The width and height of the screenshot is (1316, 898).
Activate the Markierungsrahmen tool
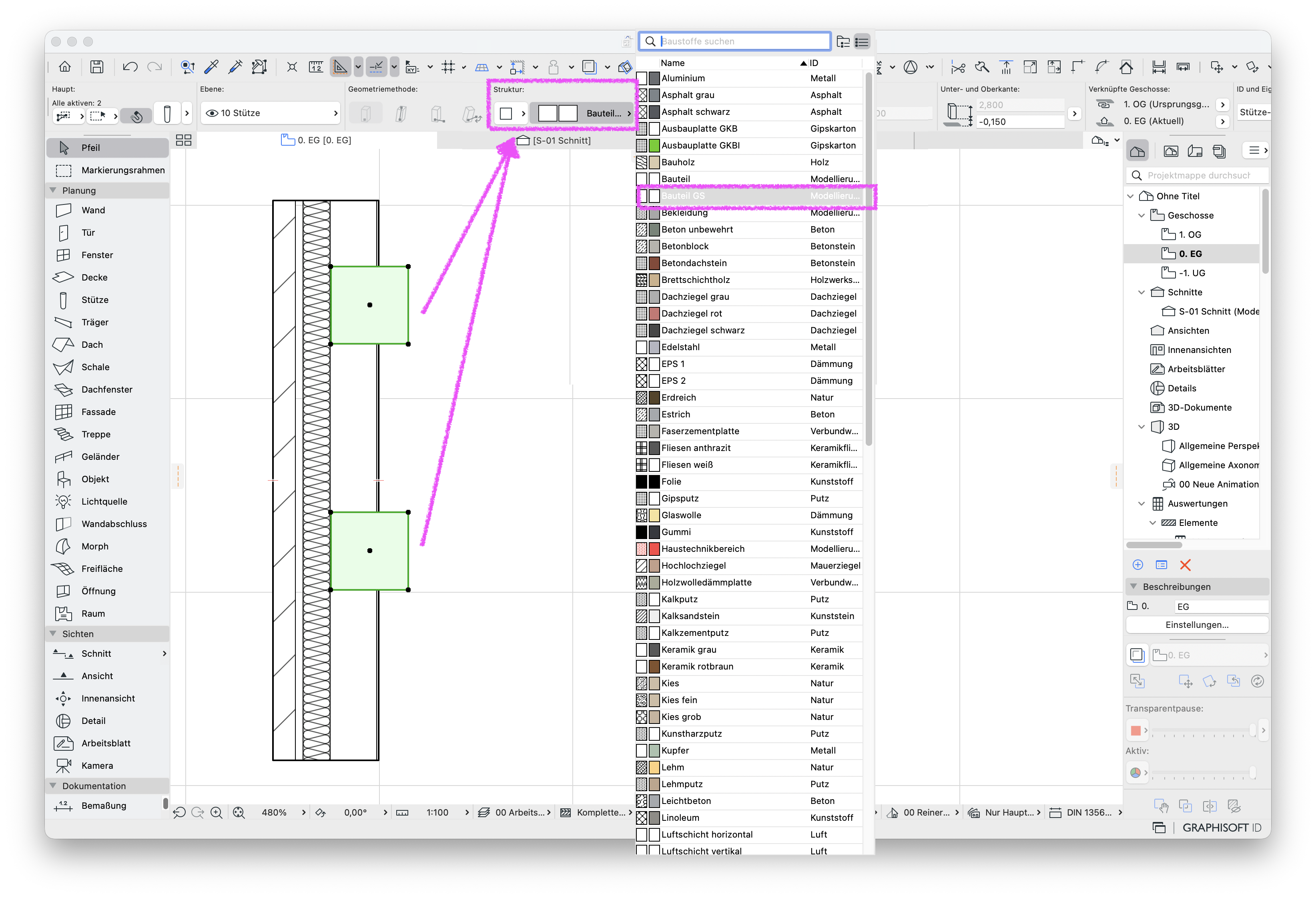point(108,170)
